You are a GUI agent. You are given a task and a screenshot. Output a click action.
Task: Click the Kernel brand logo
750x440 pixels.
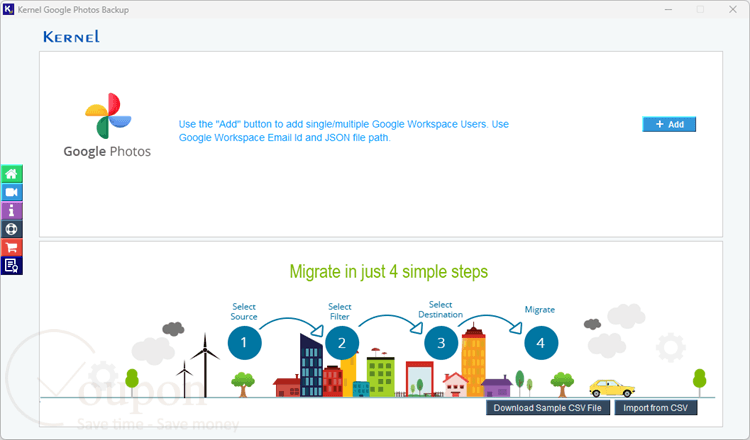(x=71, y=37)
